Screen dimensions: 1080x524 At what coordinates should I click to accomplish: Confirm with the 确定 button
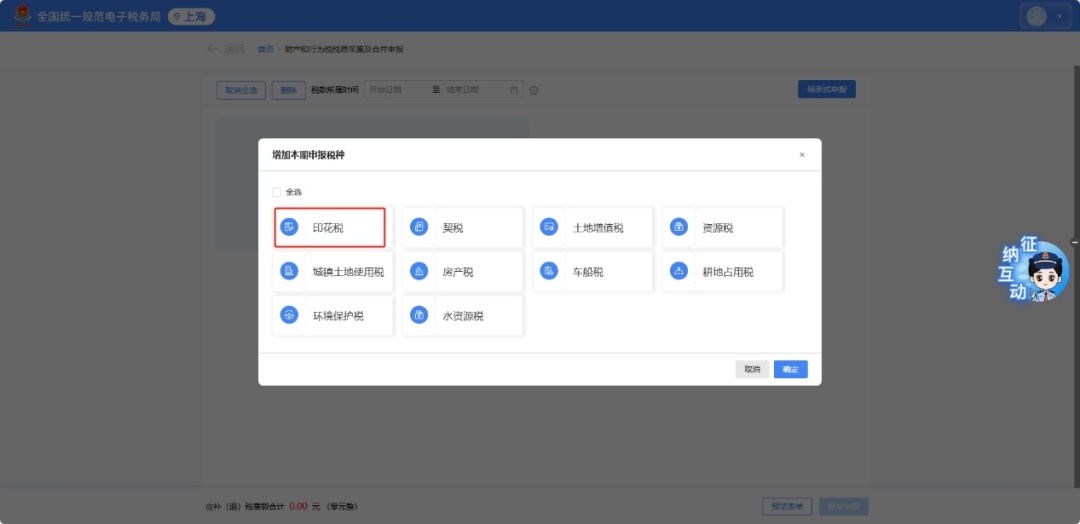[x=790, y=369]
